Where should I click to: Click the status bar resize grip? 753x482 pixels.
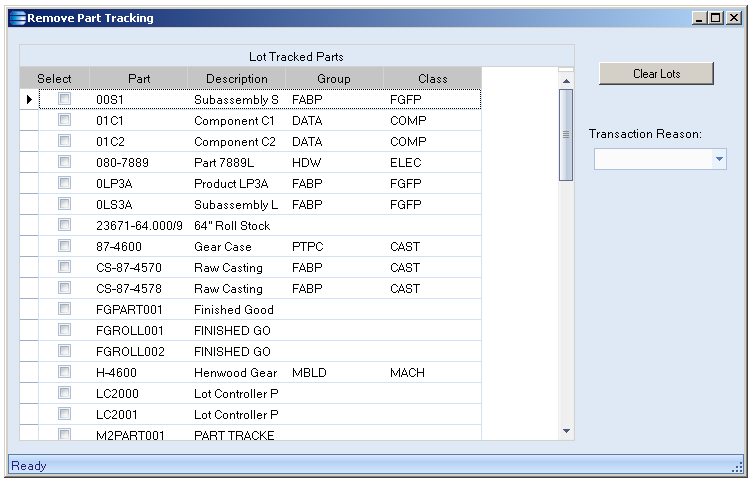pyautogui.click(x=737, y=467)
